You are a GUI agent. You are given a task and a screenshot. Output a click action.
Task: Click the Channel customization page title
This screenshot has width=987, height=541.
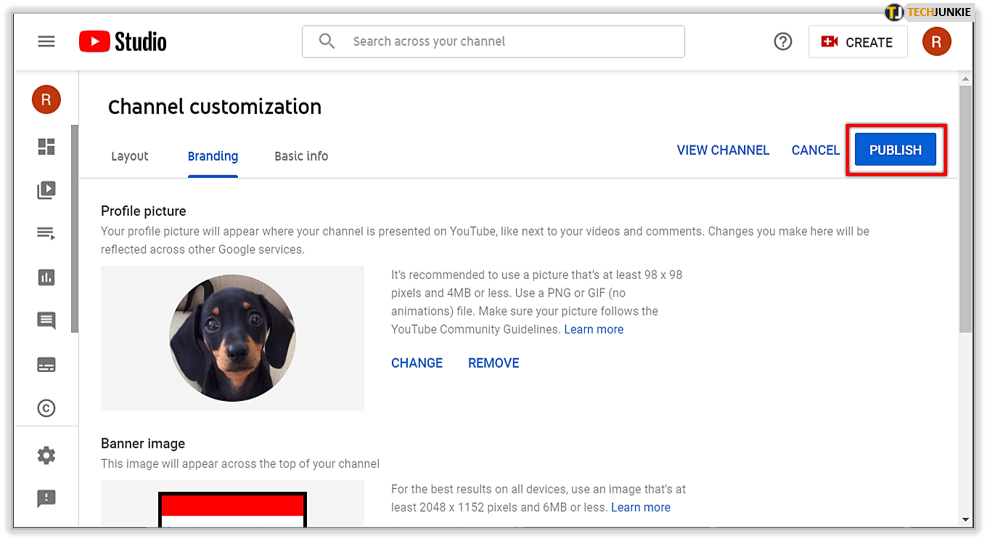215,107
